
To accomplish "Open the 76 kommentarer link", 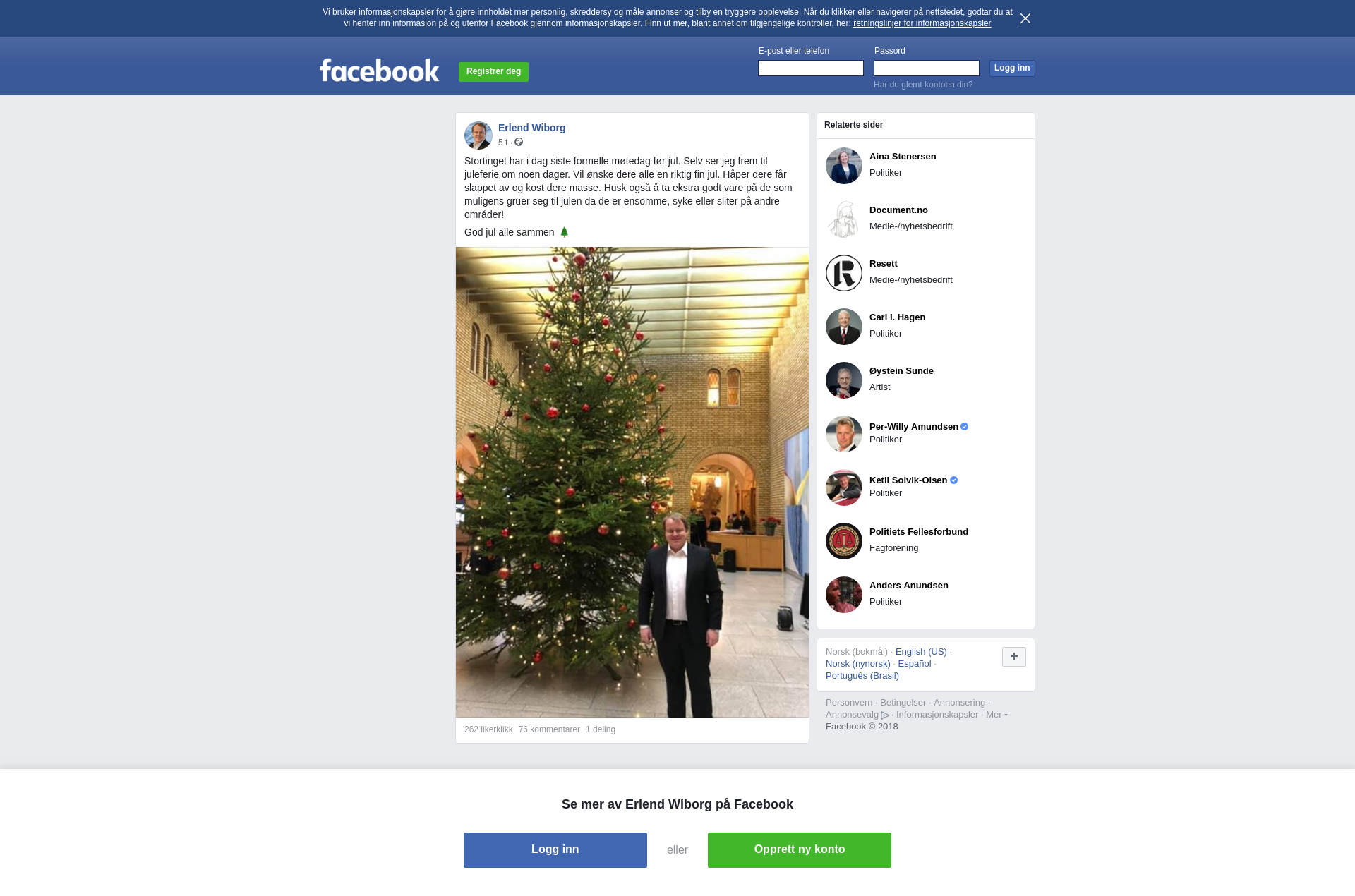I will 549,729.
